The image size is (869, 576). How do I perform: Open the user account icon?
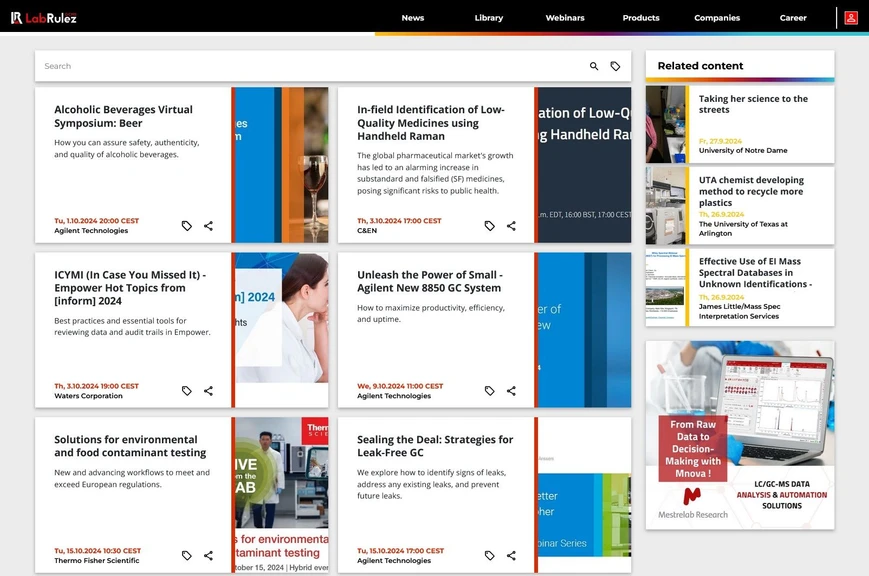coord(851,18)
